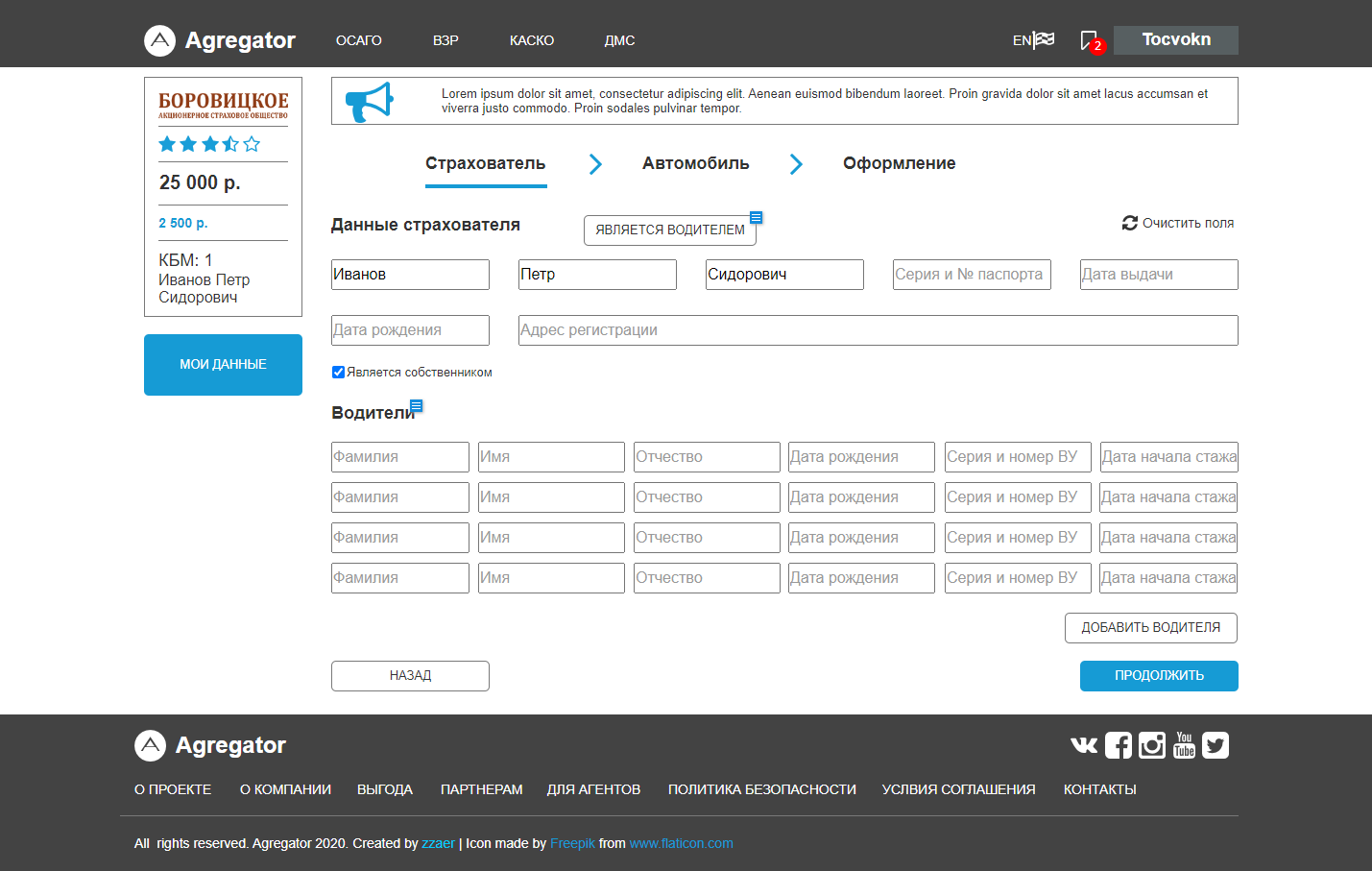
Task: Click the refresh icon beside Очистить поля
Action: (1129, 223)
